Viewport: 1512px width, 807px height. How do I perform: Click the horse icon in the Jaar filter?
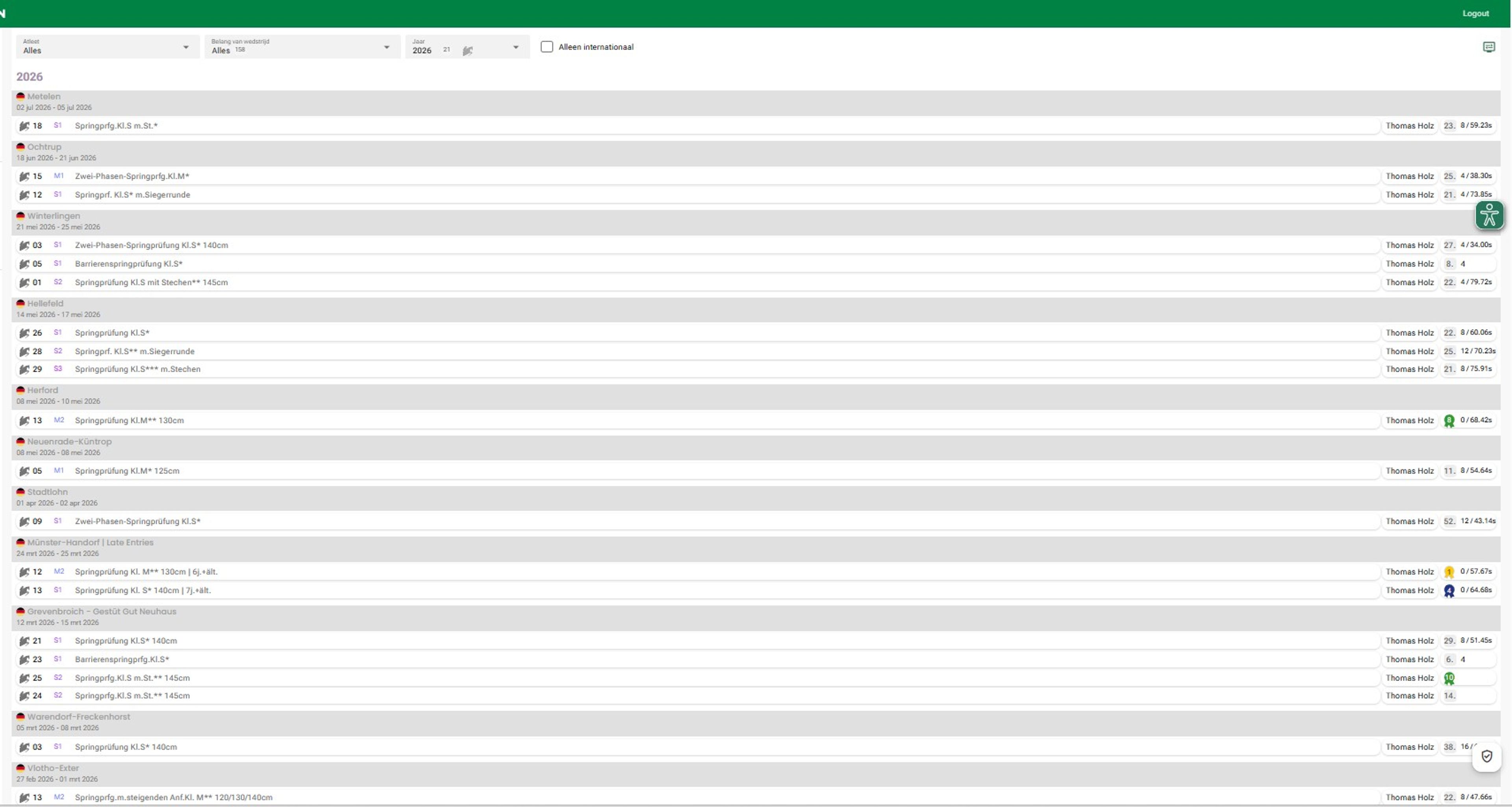[x=467, y=51]
